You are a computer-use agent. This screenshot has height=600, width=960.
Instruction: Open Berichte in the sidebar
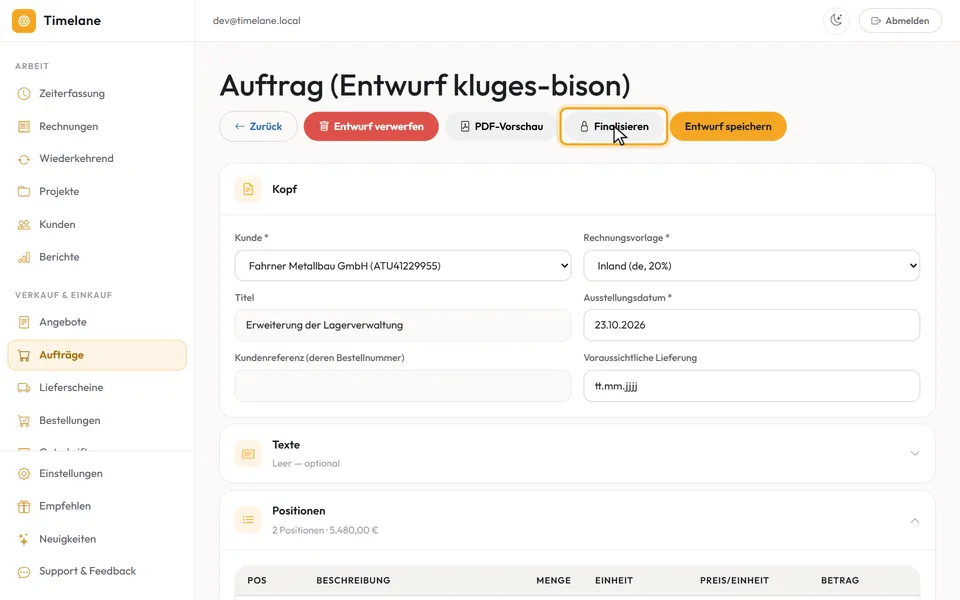click(97, 257)
